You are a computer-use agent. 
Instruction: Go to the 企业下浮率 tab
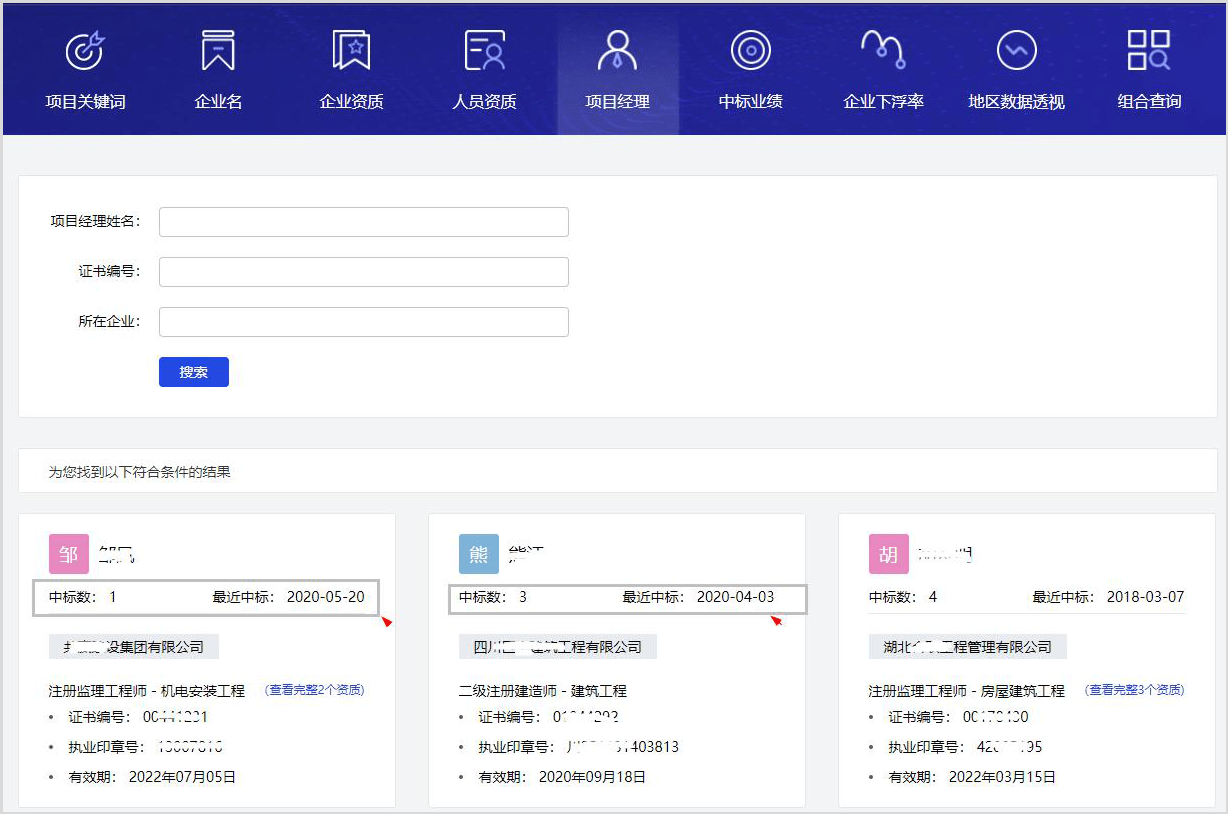click(x=883, y=70)
